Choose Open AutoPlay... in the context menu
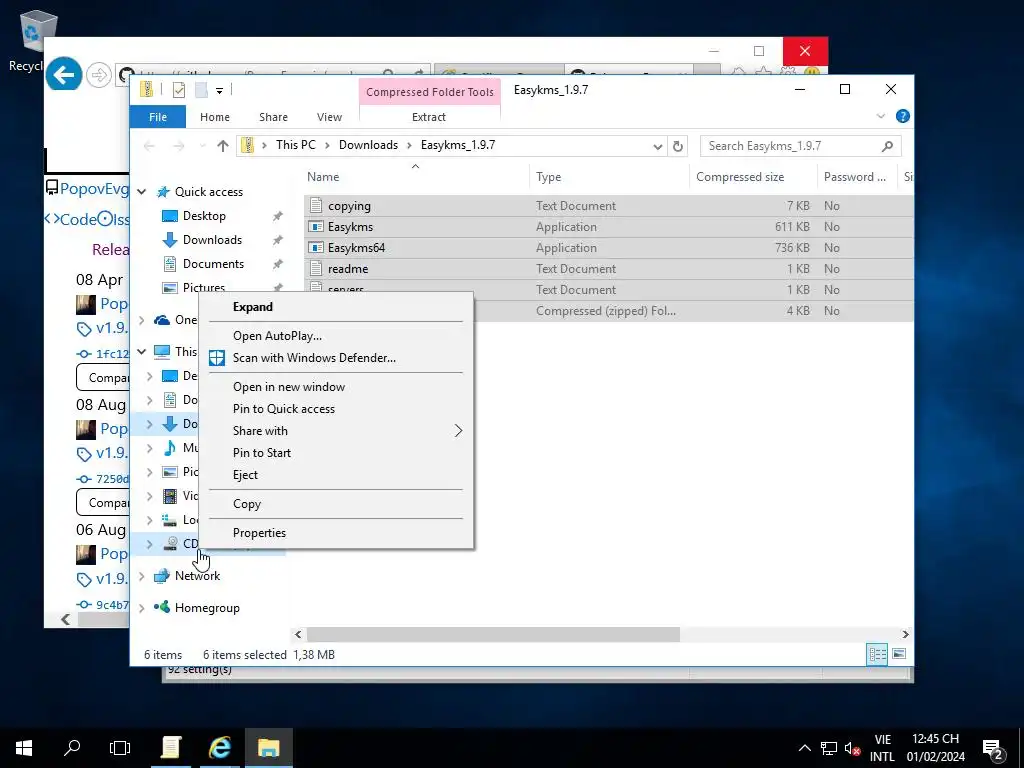 point(336,336)
